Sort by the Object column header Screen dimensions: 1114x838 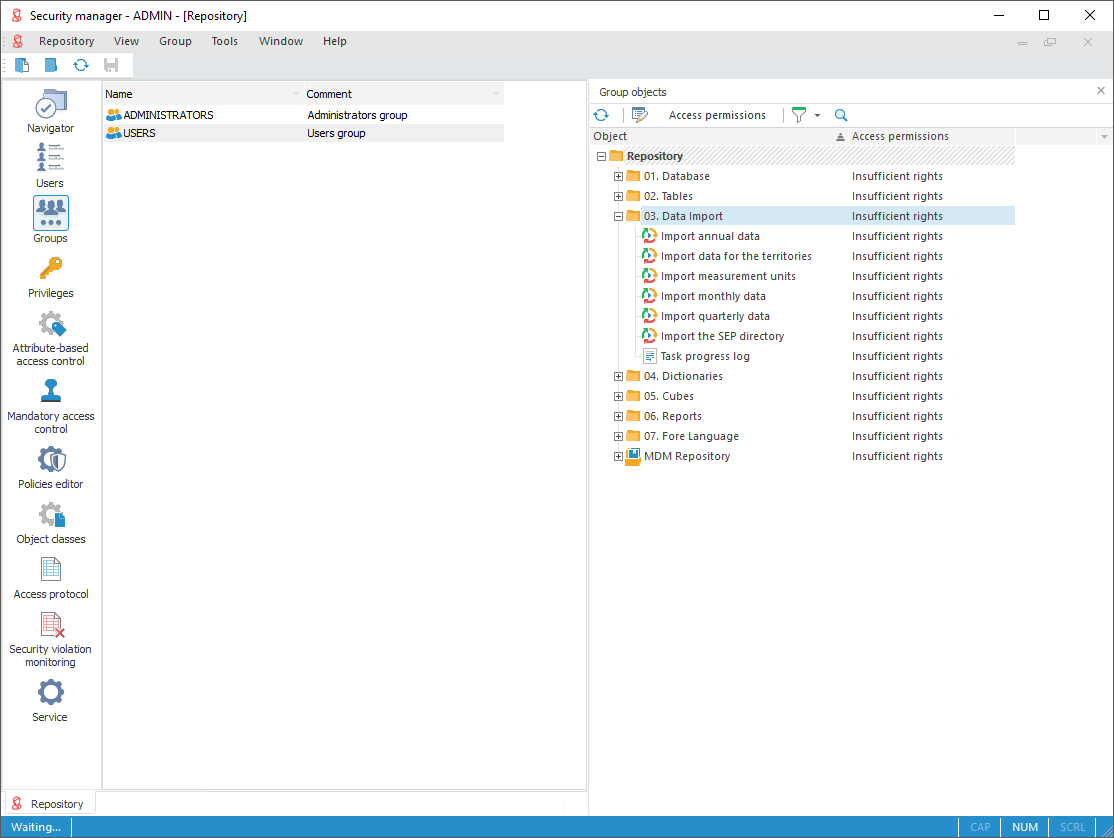720,136
